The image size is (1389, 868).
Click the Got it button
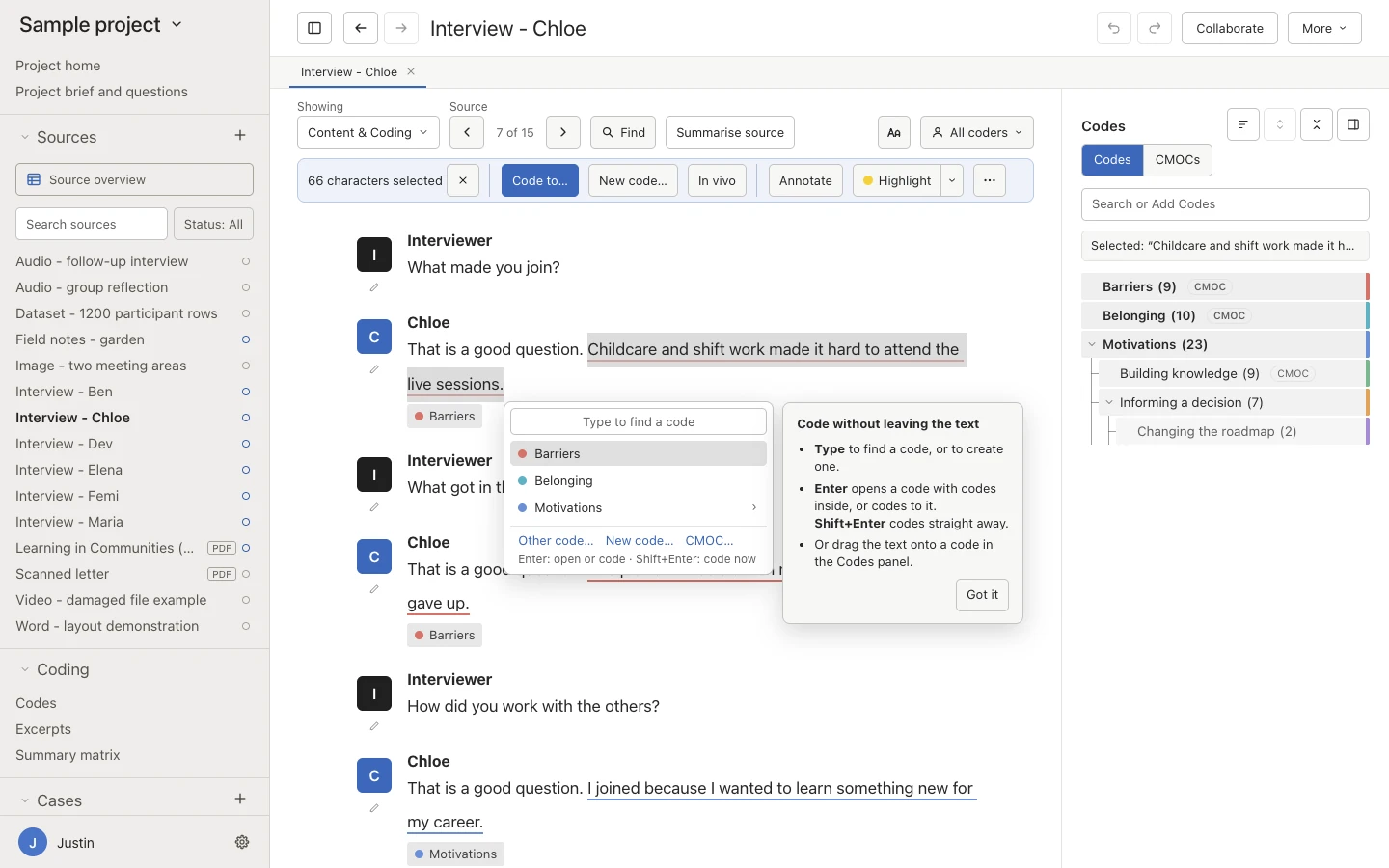[983, 595]
